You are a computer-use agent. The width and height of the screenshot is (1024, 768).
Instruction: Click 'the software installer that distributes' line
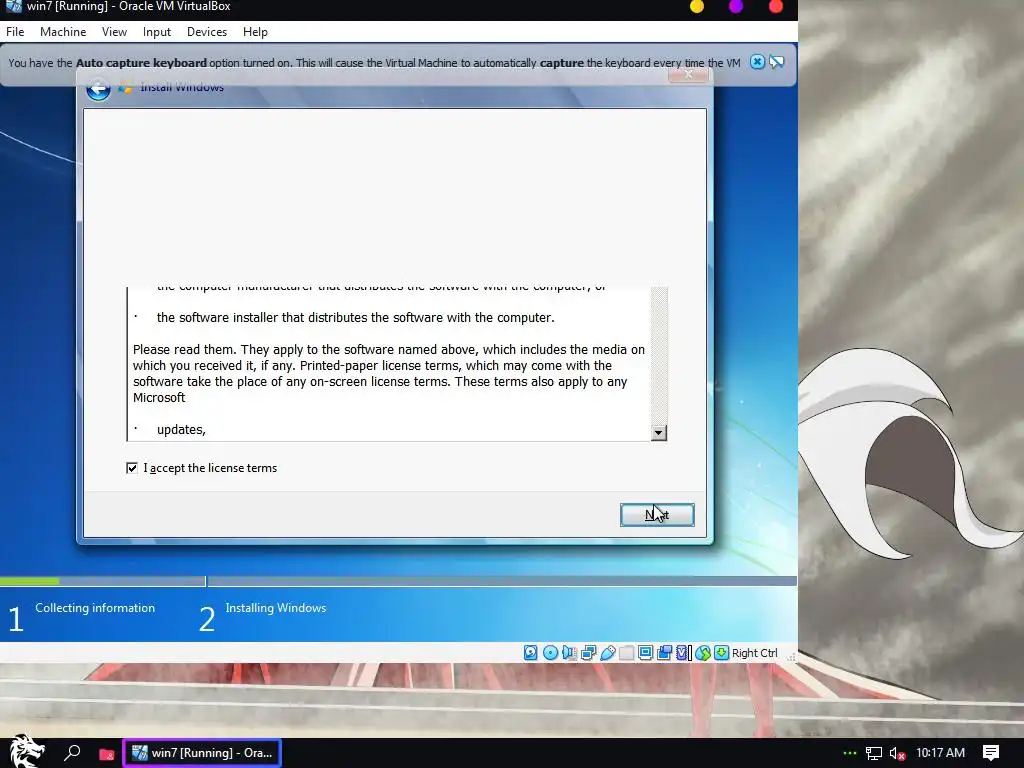355,317
